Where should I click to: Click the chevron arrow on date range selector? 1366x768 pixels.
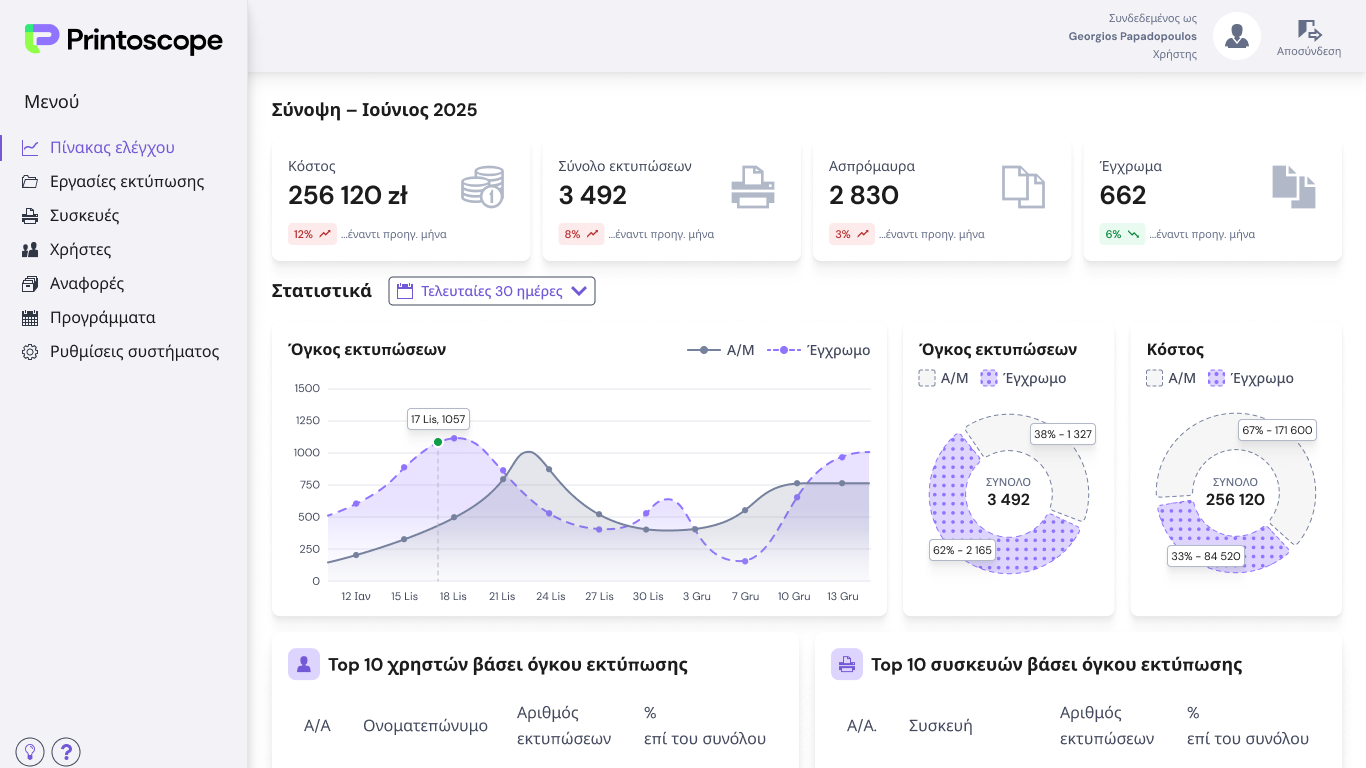(x=579, y=291)
